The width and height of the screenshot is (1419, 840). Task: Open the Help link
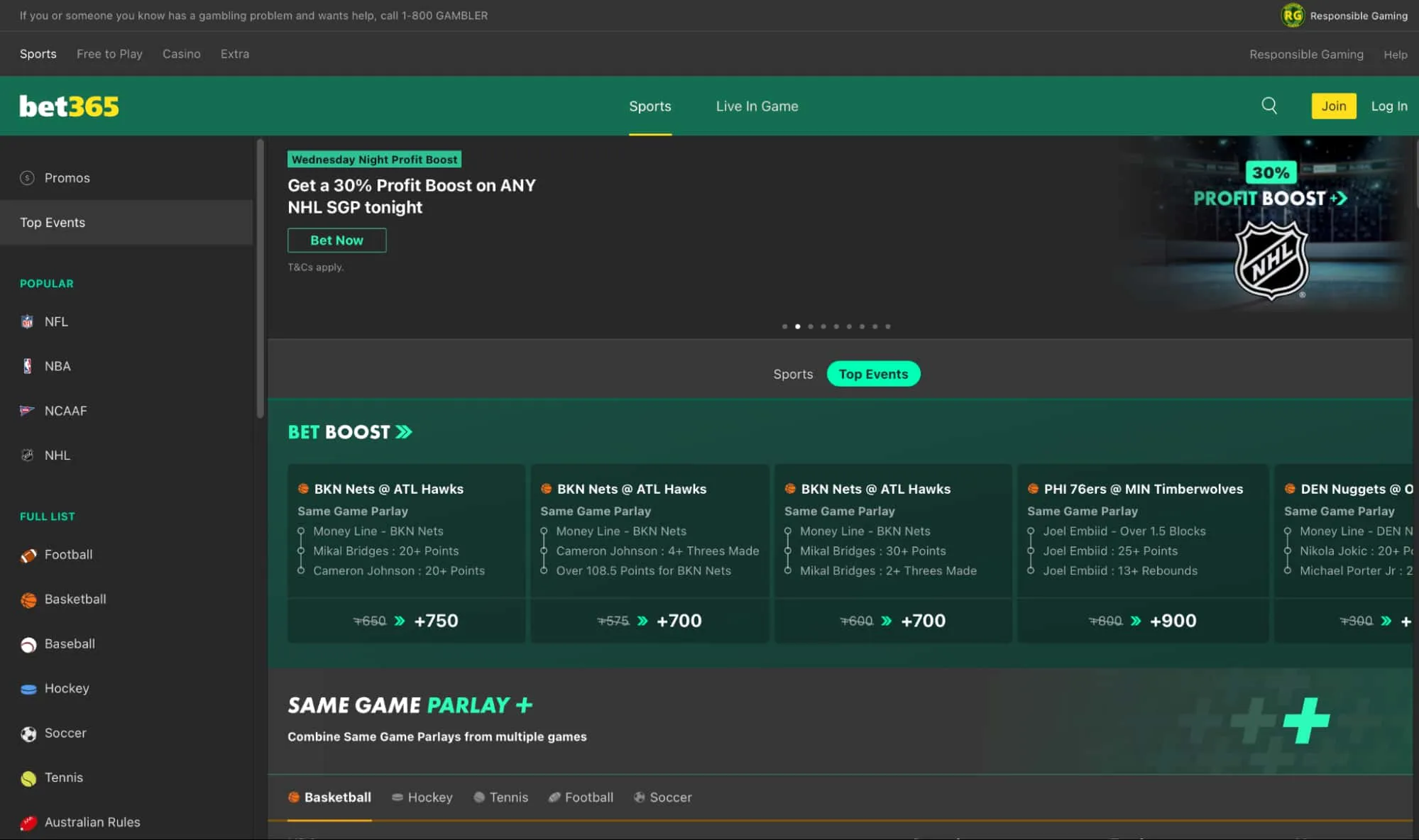click(x=1395, y=55)
